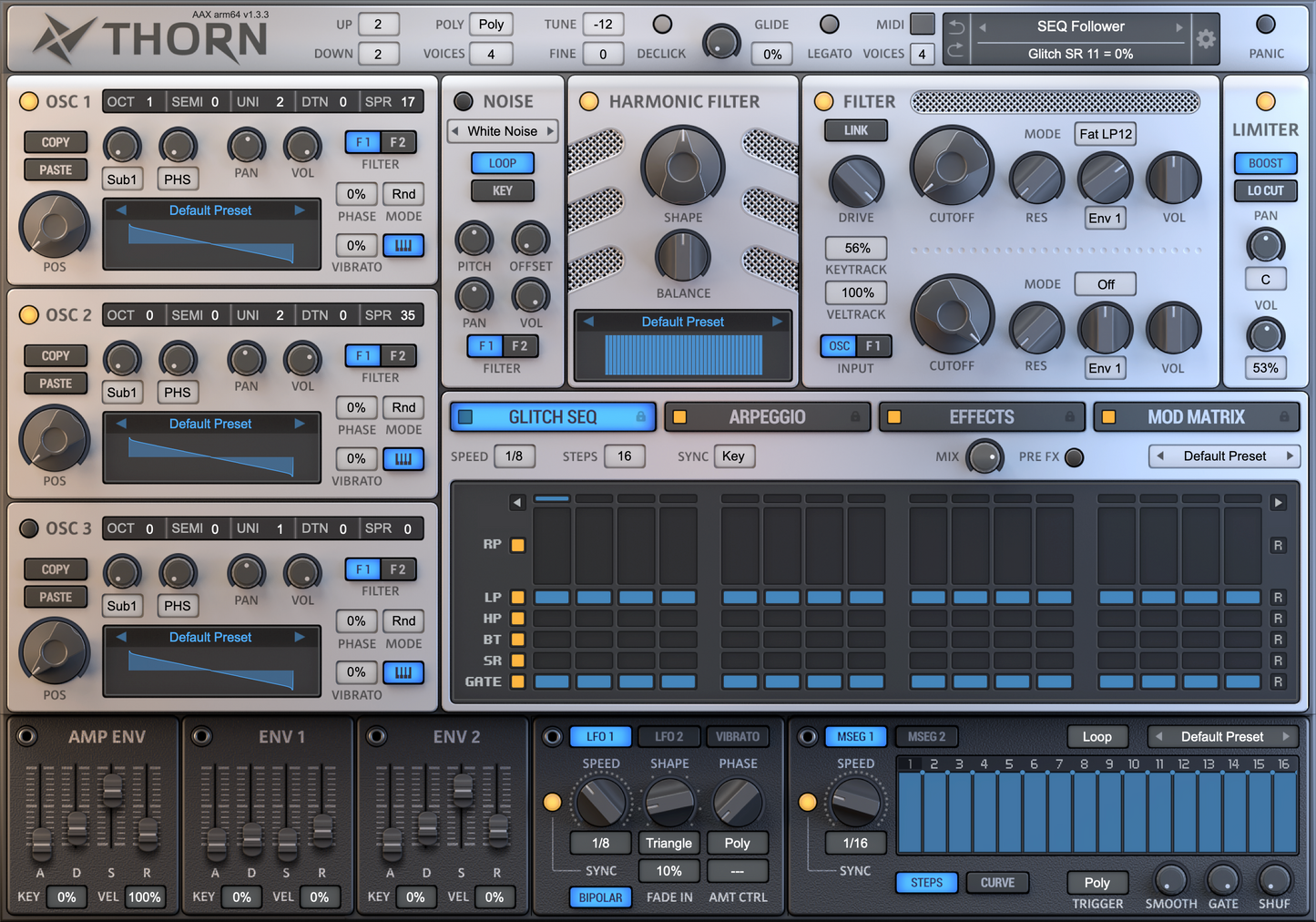Click the OSC 1 vibrato piano-keys icon
Viewport: 1316px width, 922px height.
(x=403, y=245)
